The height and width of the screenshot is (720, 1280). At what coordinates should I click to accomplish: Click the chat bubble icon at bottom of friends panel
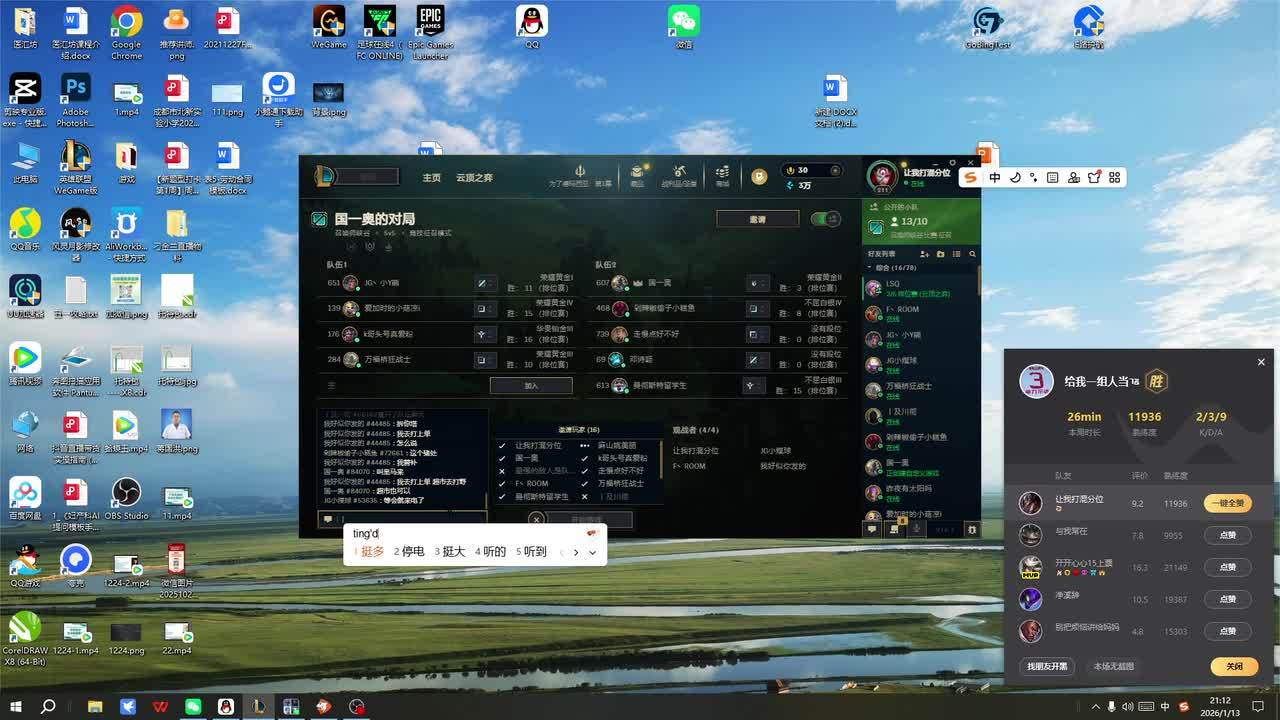pyautogui.click(x=872, y=529)
